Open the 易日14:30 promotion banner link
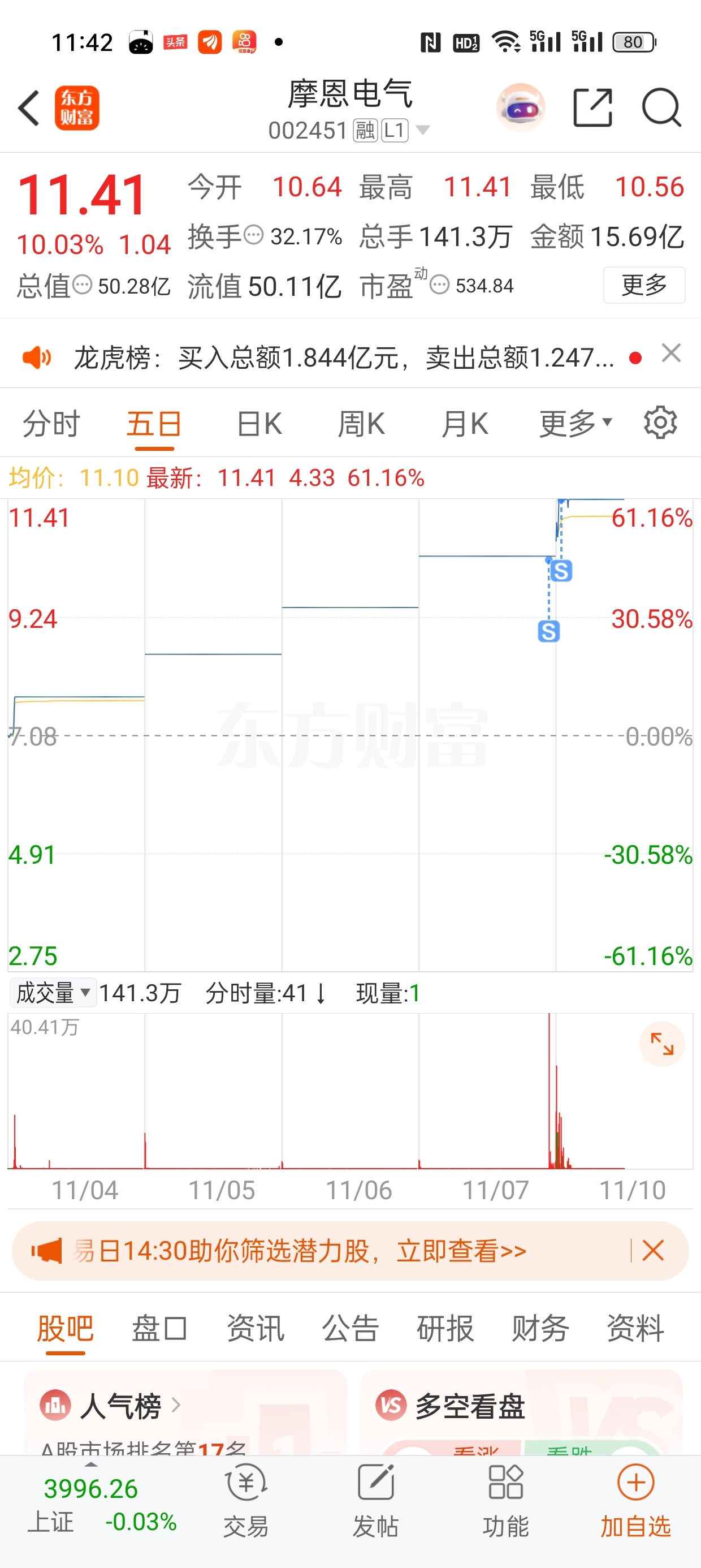 (300, 1251)
